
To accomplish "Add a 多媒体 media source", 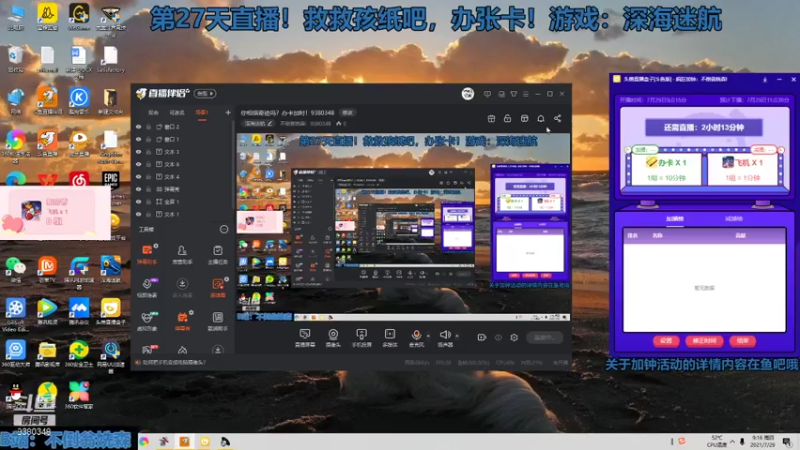I will pyautogui.click(x=390, y=338).
